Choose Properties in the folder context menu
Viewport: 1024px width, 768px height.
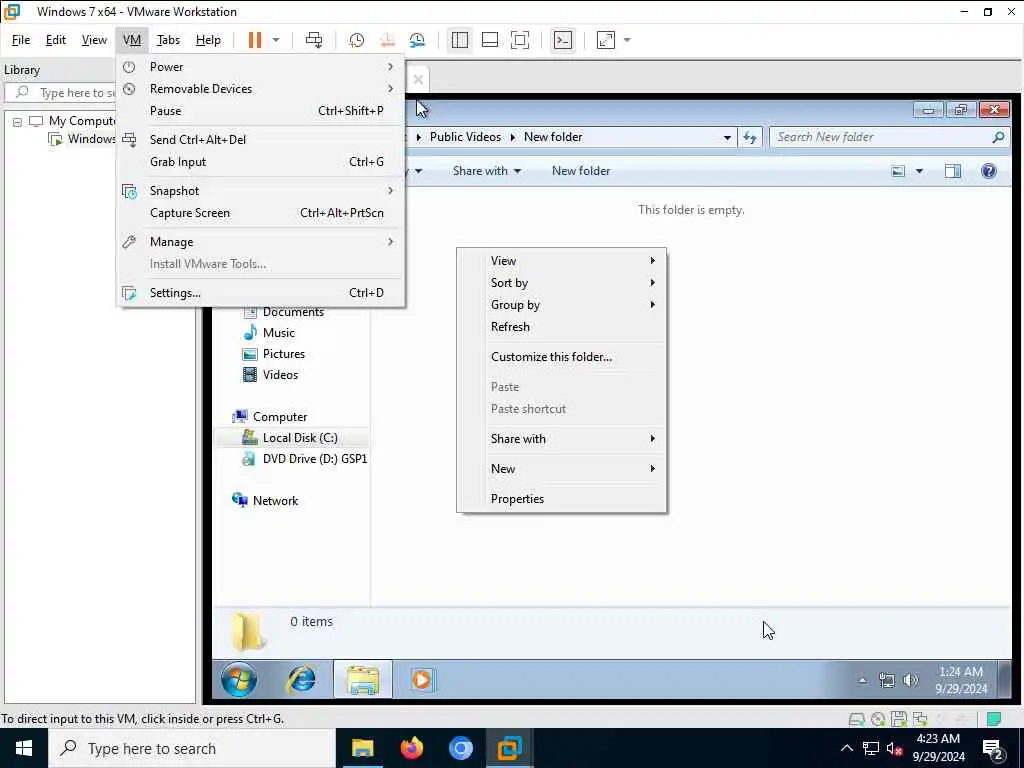[562, 499]
